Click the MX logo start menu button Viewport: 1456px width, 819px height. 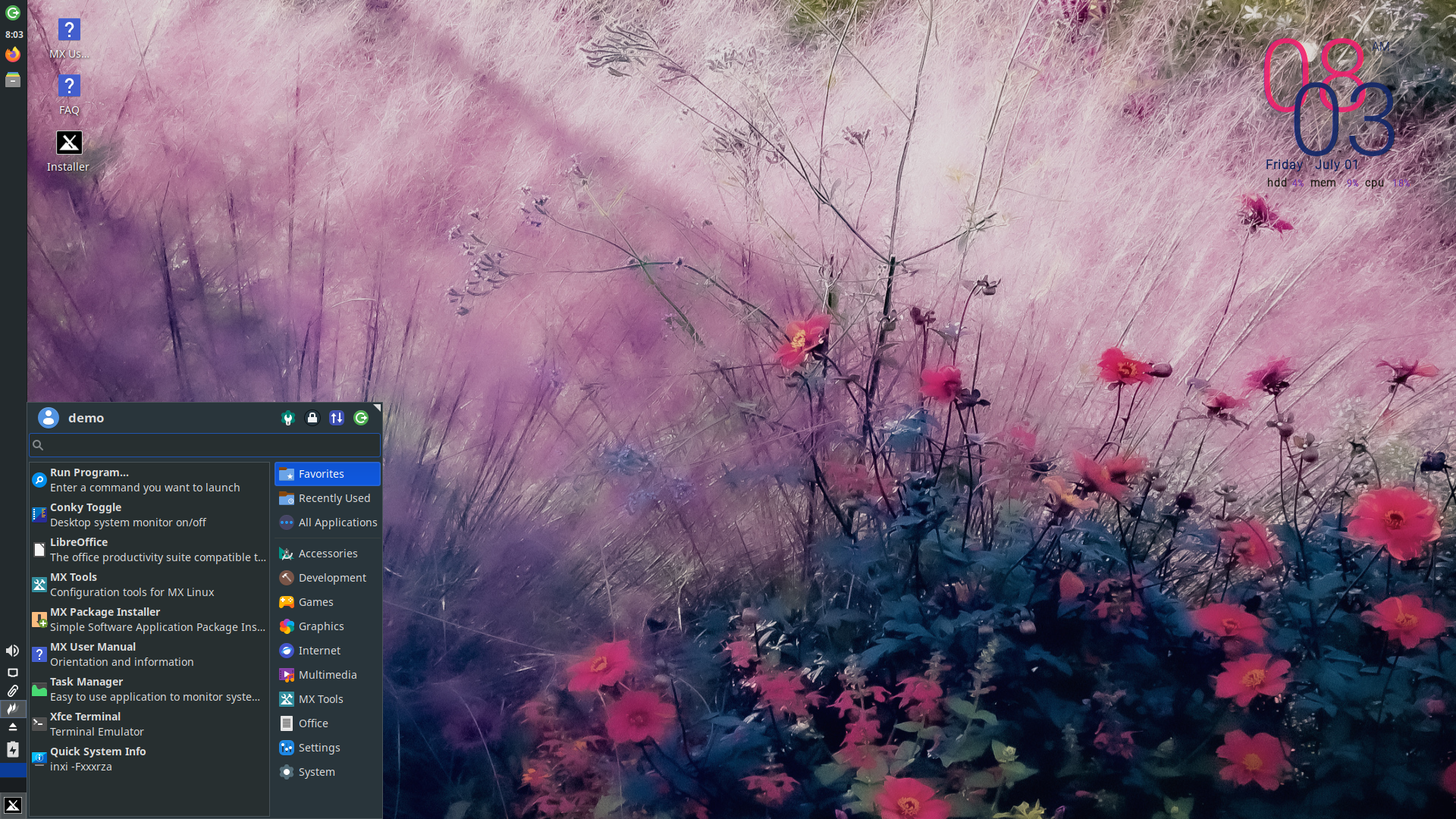[13, 805]
